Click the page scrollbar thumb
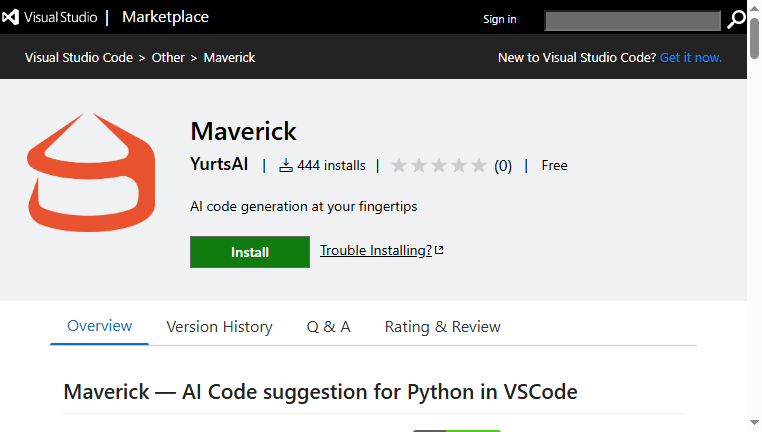The height and width of the screenshot is (432, 762). (754, 38)
